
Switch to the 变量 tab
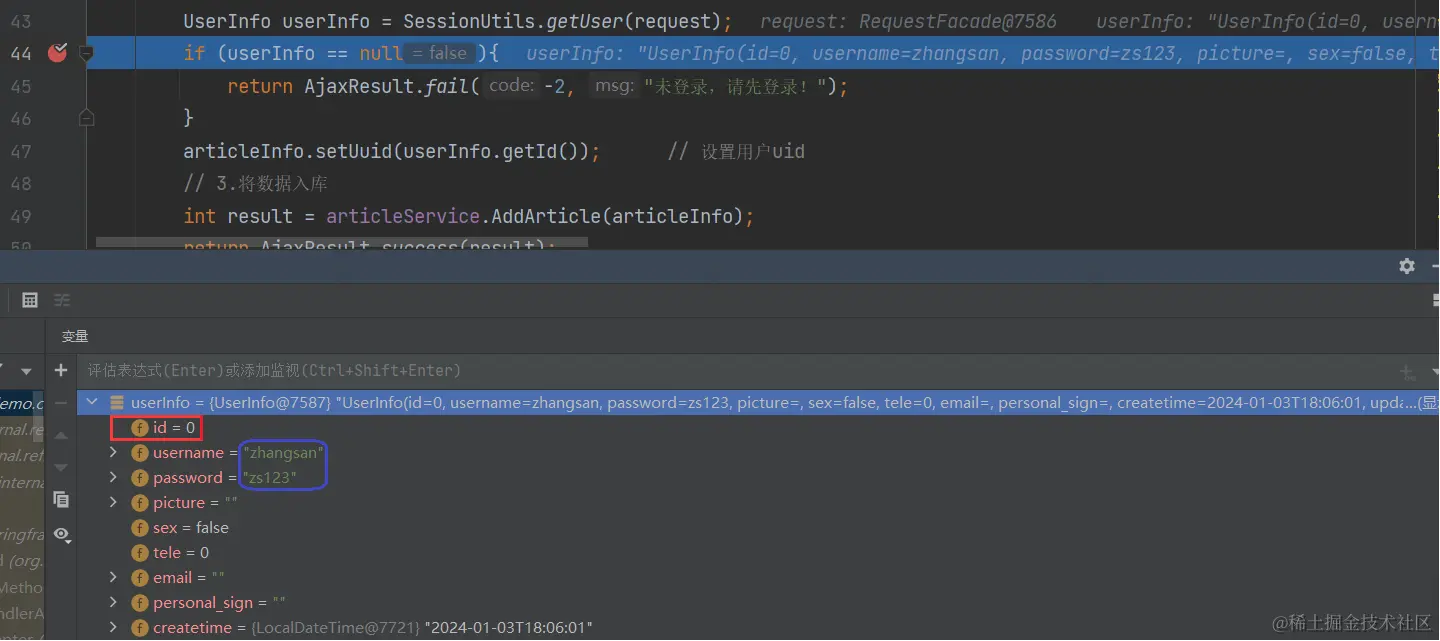(x=75, y=337)
